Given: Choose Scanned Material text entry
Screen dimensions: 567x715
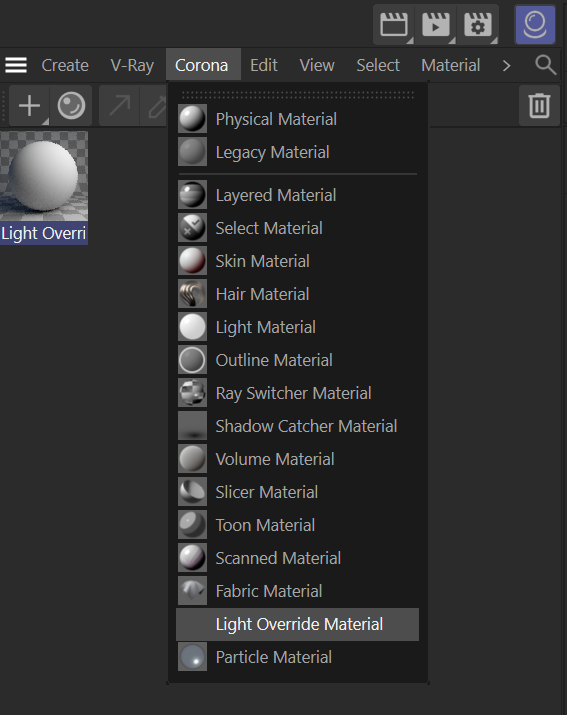Looking at the screenshot, I should 278,558.
